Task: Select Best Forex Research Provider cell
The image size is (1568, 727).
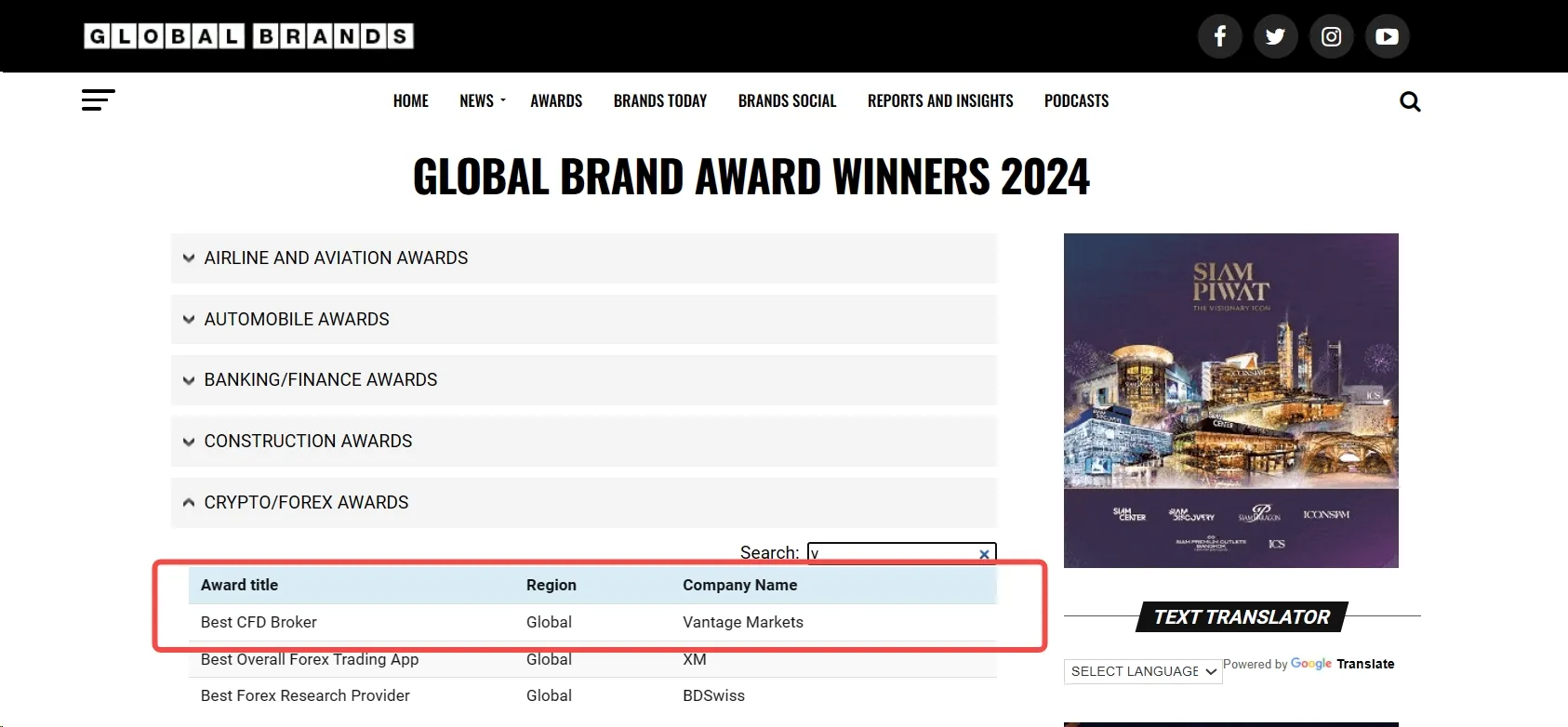Action: pyautogui.click(x=305, y=695)
